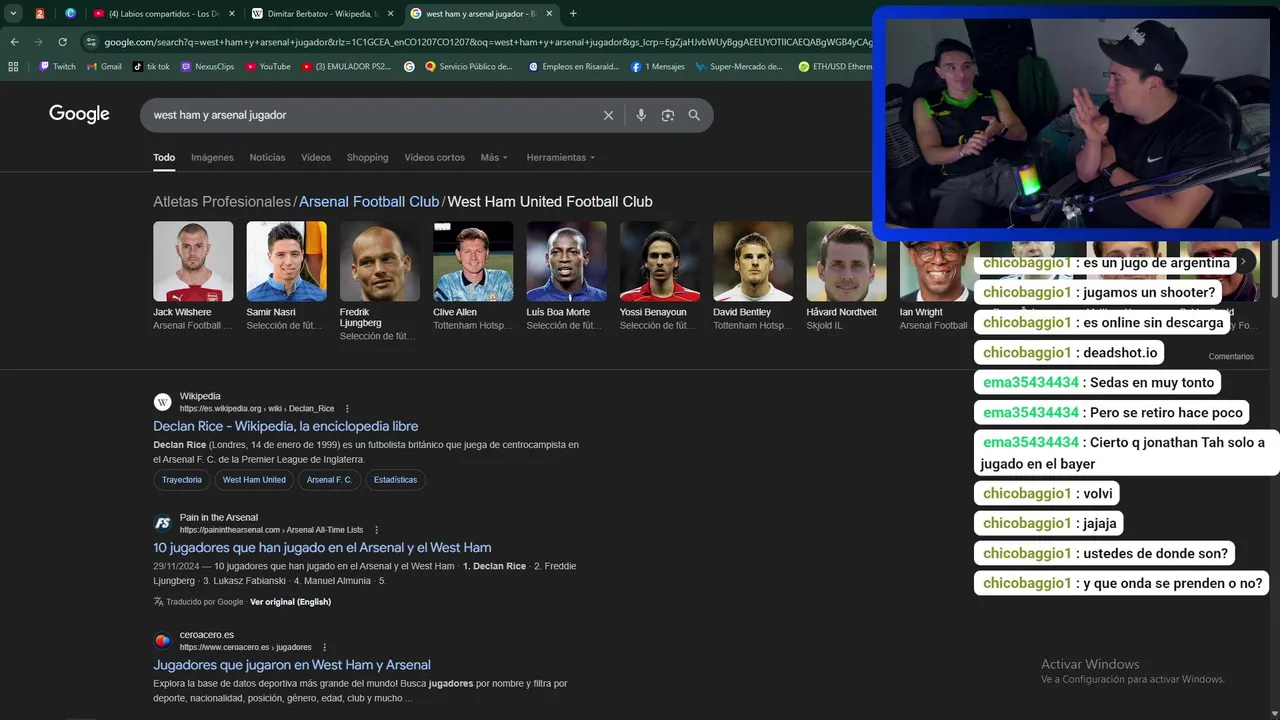Image resolution: width=1280 pixels, height=720 pixels.
Task: Advance player carousel with next arrow
Action: coord(1243,262)
